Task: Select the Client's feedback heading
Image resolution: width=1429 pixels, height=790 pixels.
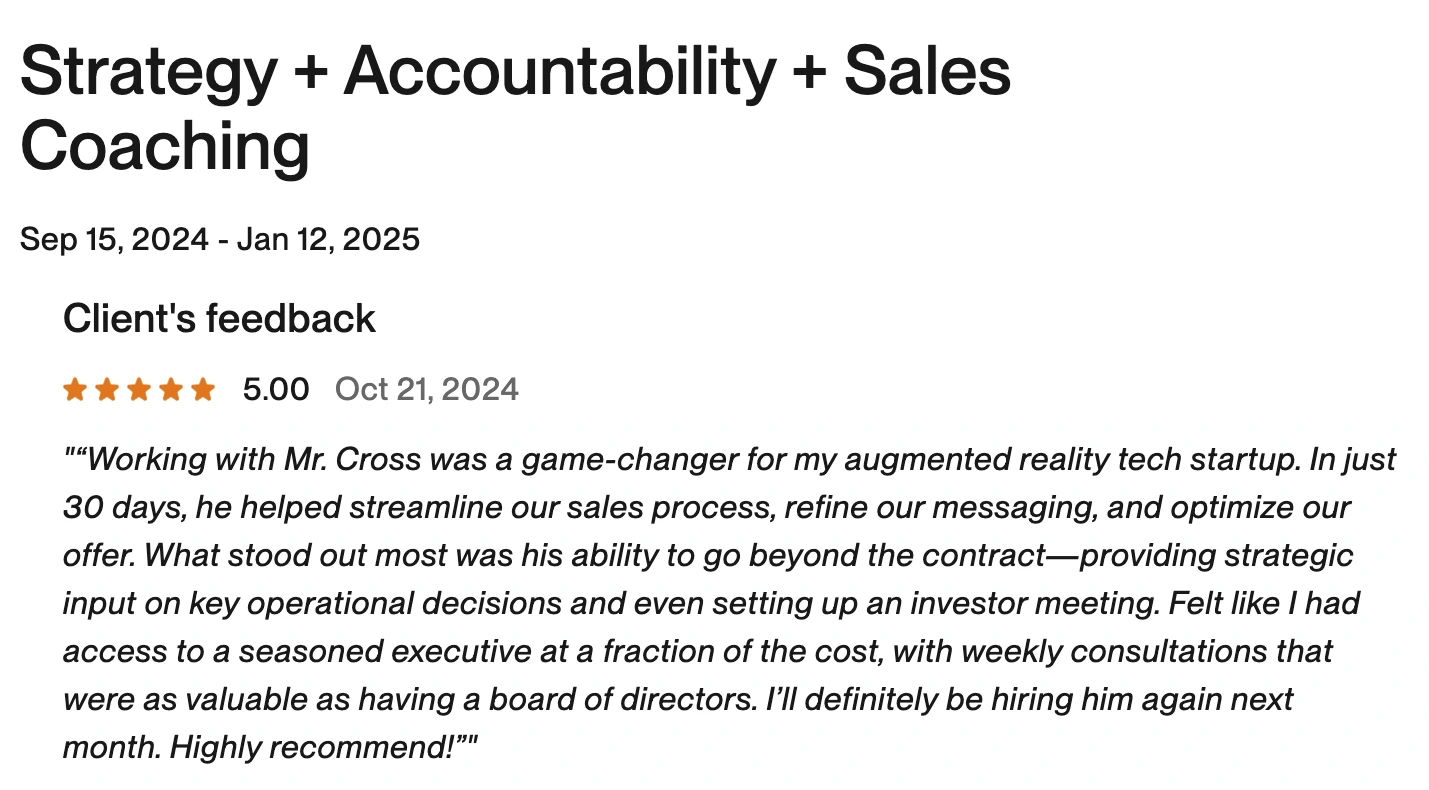Action: [x=219, y=319]
